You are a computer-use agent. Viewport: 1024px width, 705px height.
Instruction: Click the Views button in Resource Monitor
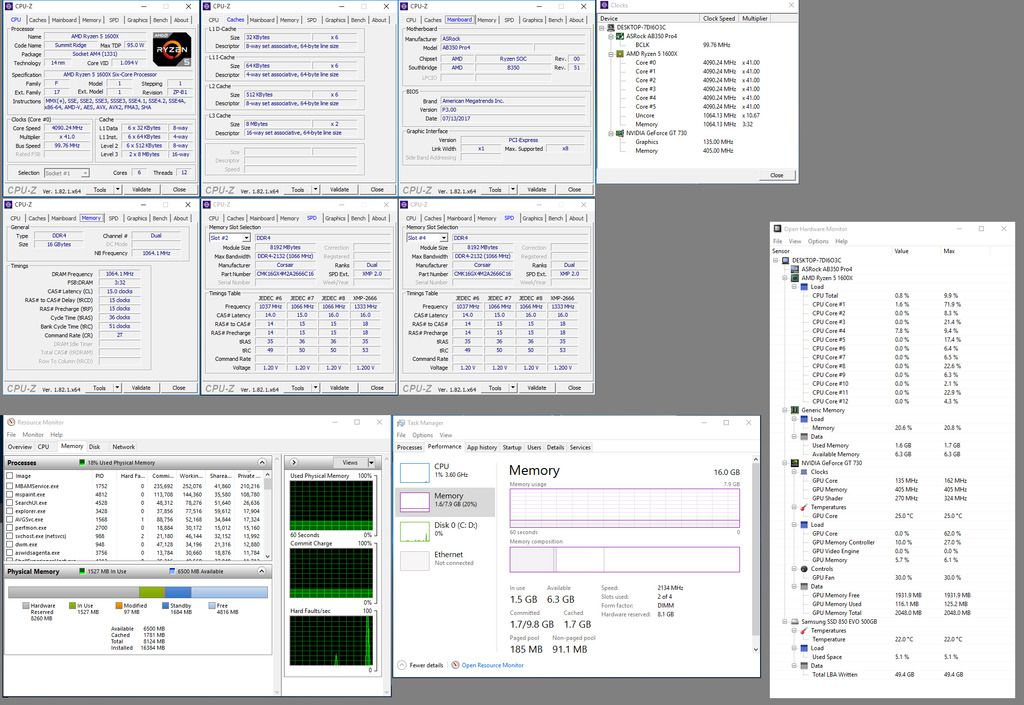point(350,462)
